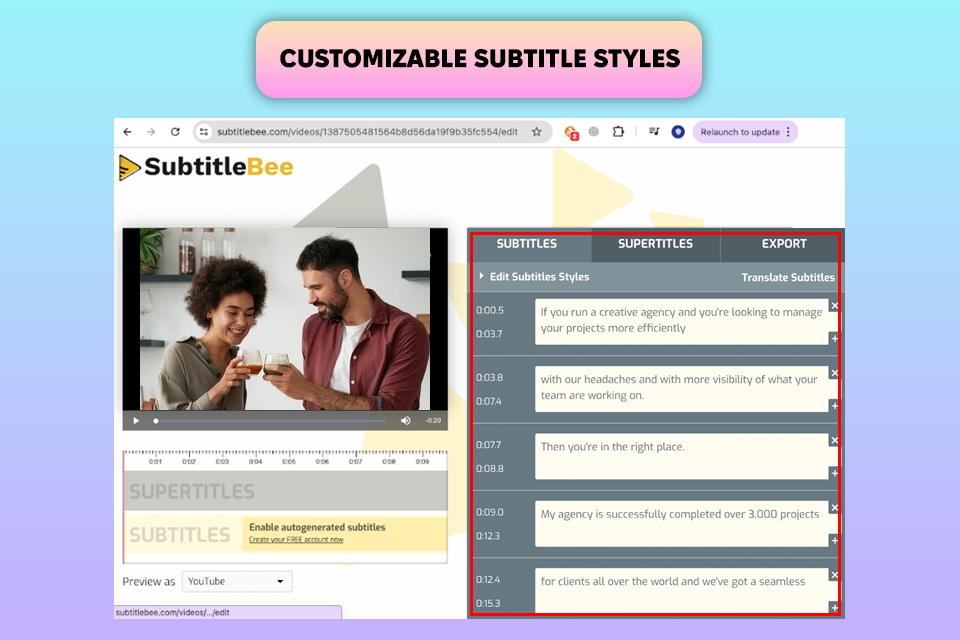
Task: Click the remaining time -0:29 readout
Action: (x=433, y=421)
